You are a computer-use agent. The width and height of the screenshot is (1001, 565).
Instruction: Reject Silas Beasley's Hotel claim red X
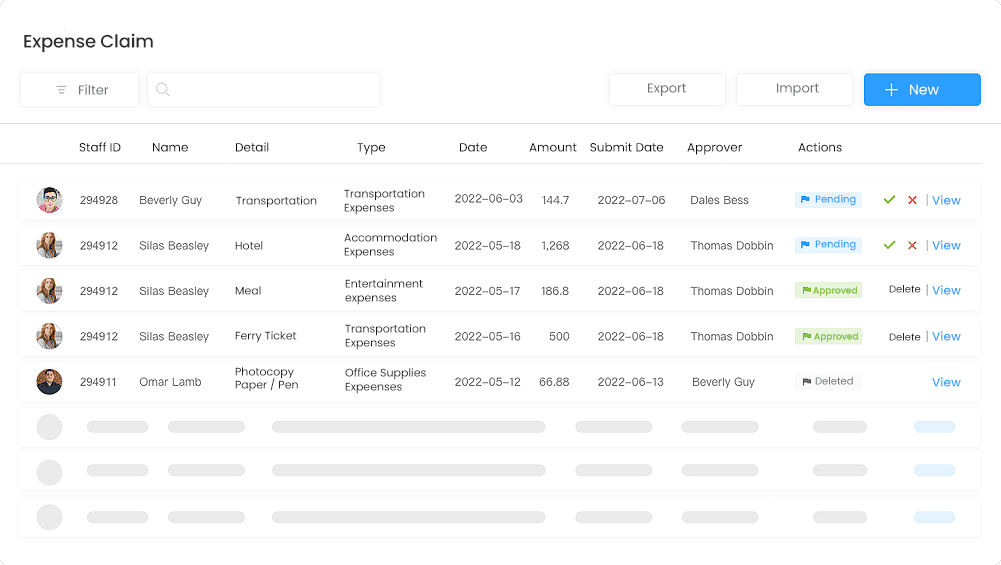coord(912,245)
